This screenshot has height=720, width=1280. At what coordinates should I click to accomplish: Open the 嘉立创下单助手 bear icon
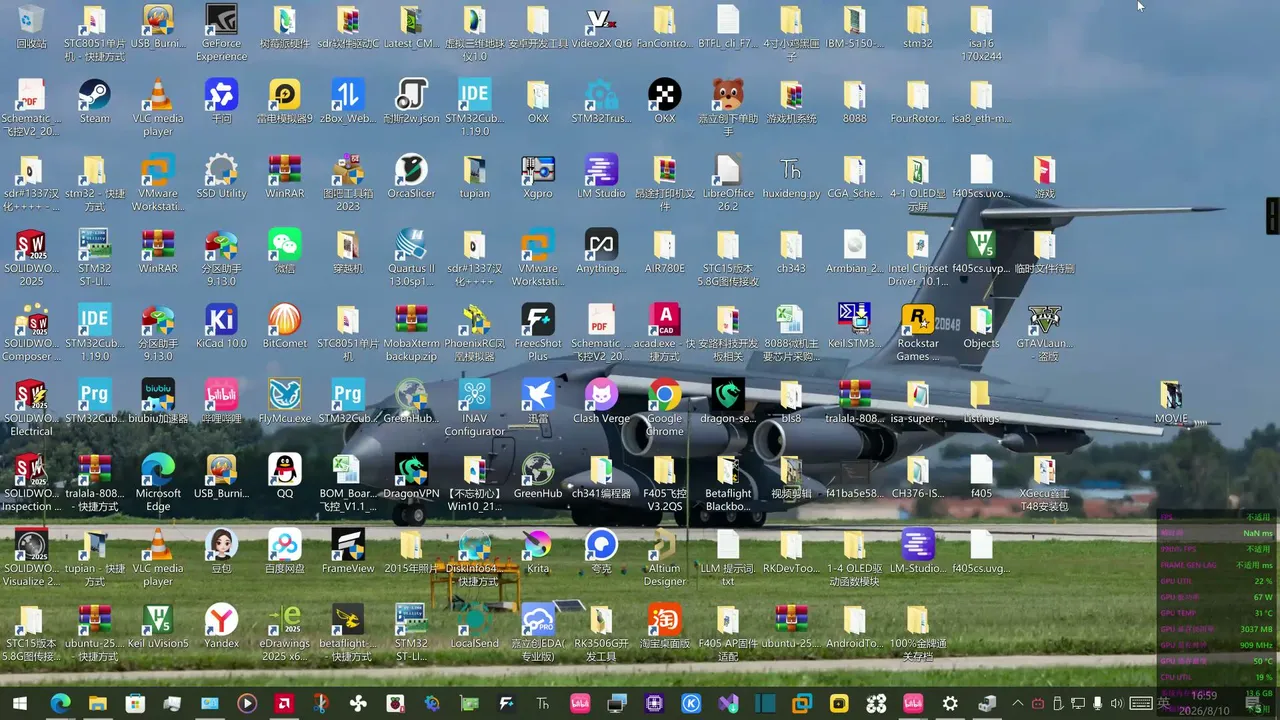coord(728,109)
